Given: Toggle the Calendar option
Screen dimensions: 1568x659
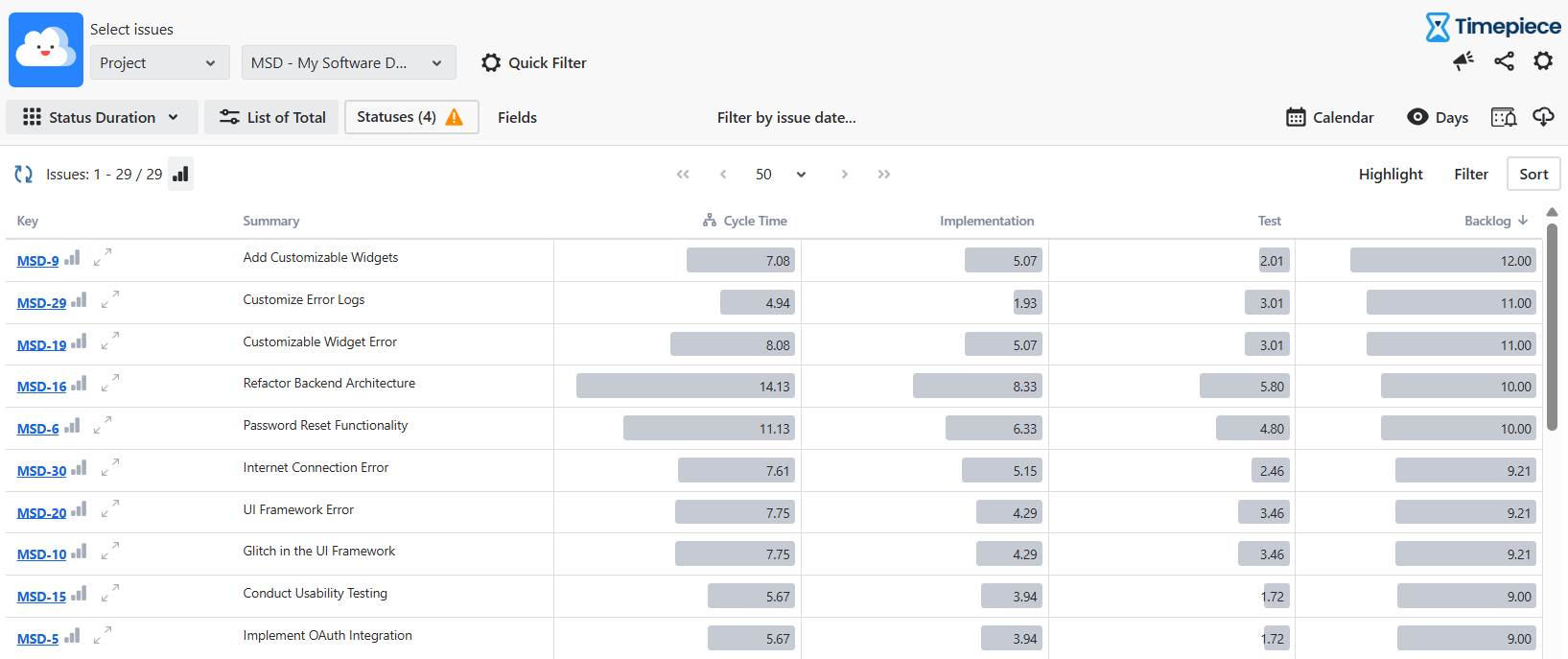Looking at the screenshot, I should click(x=1329, y=117).
